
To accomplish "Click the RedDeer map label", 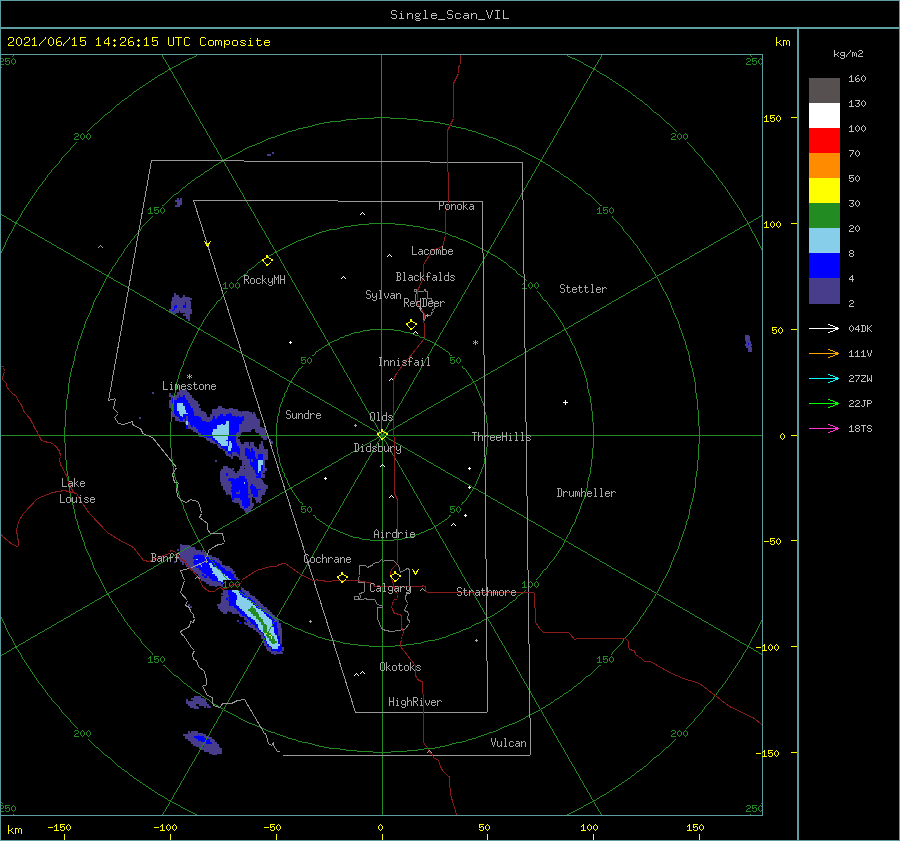I will click(424, 303).
